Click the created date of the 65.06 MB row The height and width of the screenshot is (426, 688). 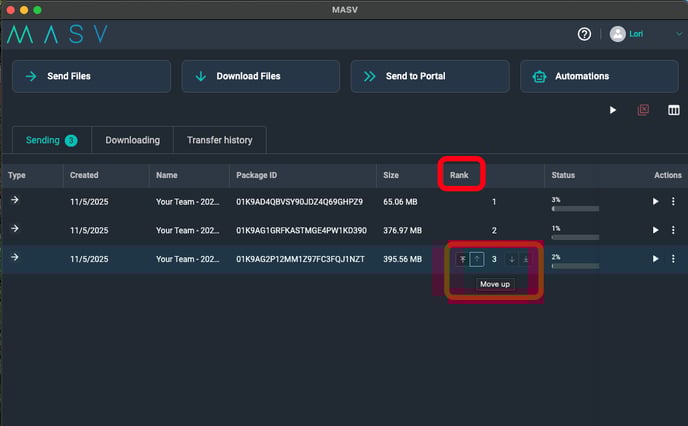coord(89,202)
